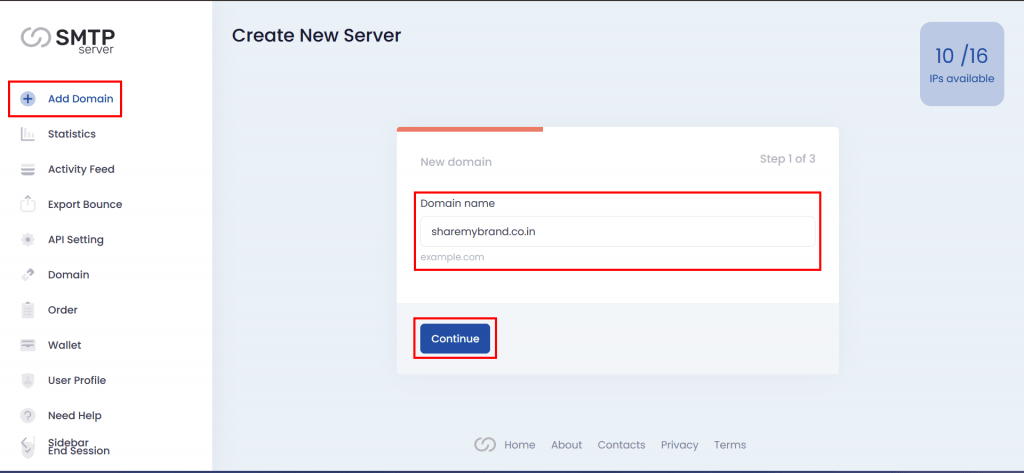Click the SMTP server logo

pos(67,39)
